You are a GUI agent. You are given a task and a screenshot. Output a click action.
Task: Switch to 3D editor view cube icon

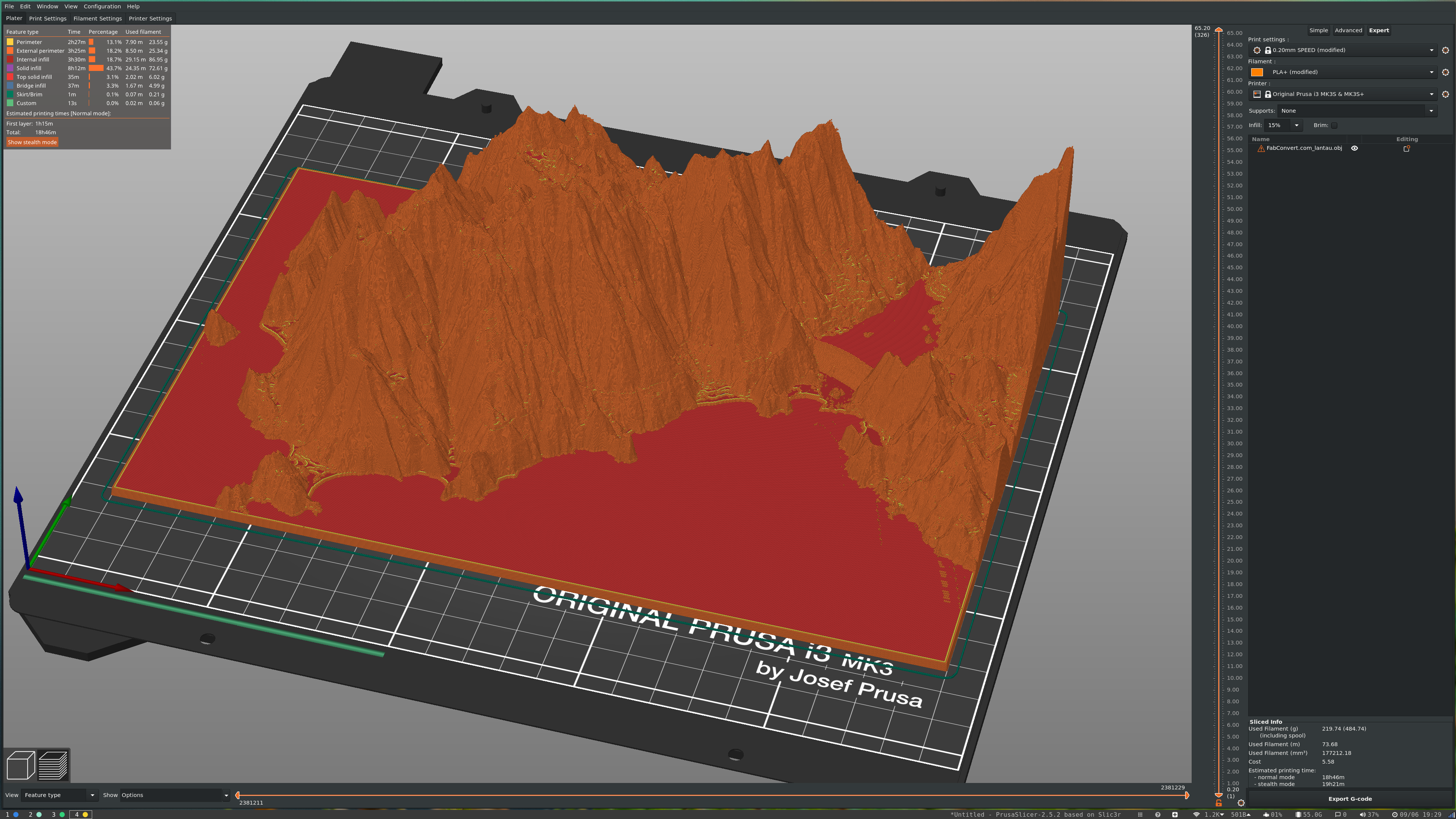click(20, 765)
